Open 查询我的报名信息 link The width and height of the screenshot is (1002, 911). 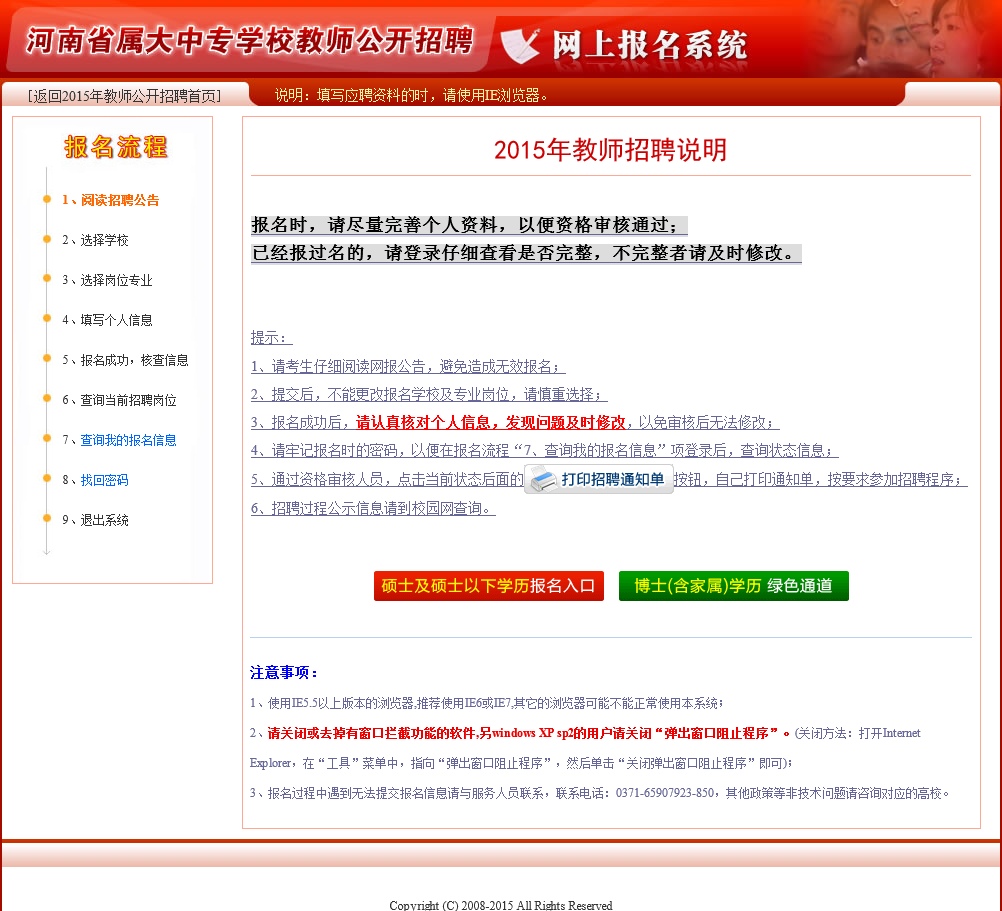coord(128,440)
